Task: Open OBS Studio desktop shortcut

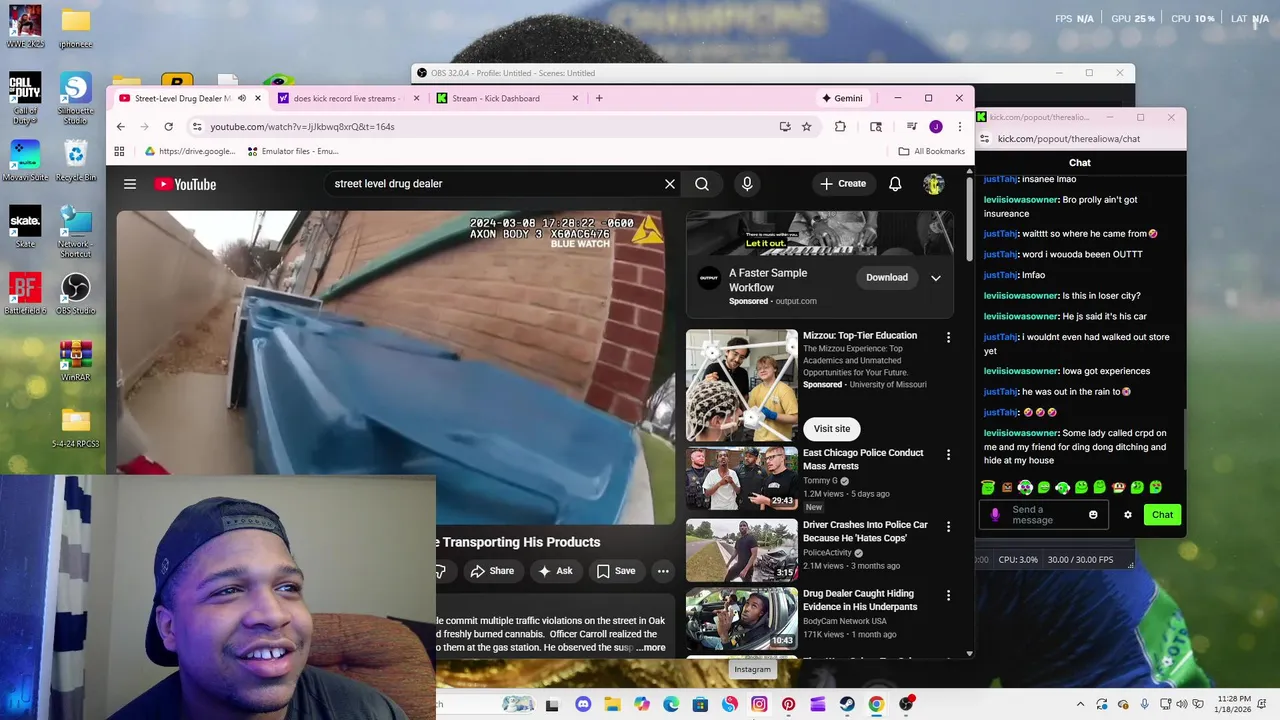Action: (75, 294)
